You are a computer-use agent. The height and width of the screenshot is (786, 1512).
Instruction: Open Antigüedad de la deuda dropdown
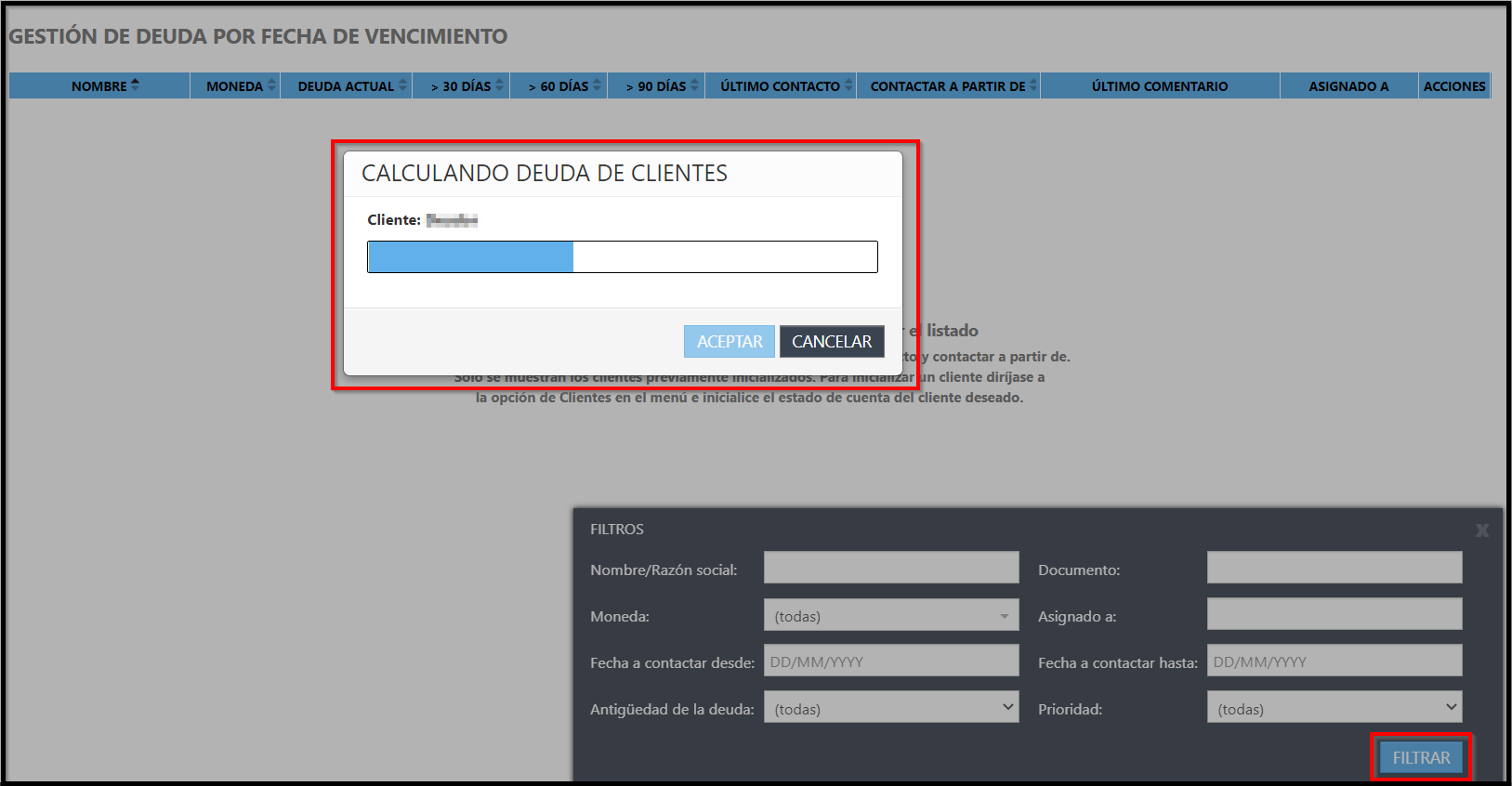[x=891, y=707]
